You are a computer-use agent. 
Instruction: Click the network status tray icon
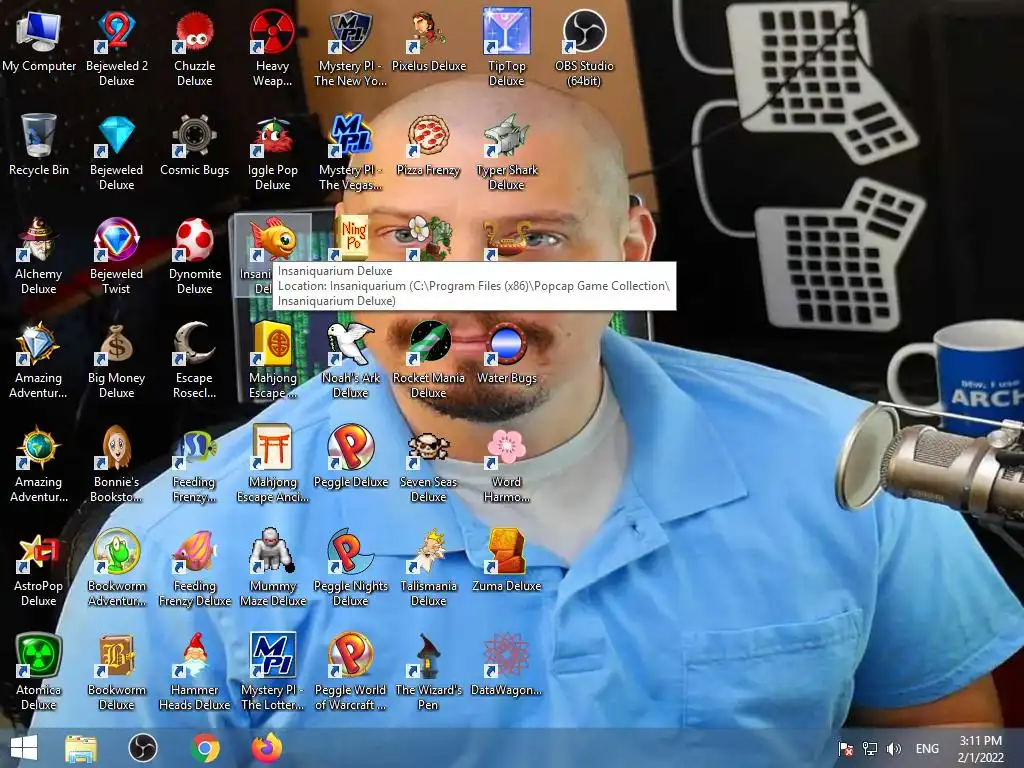[x=870, y=749]
